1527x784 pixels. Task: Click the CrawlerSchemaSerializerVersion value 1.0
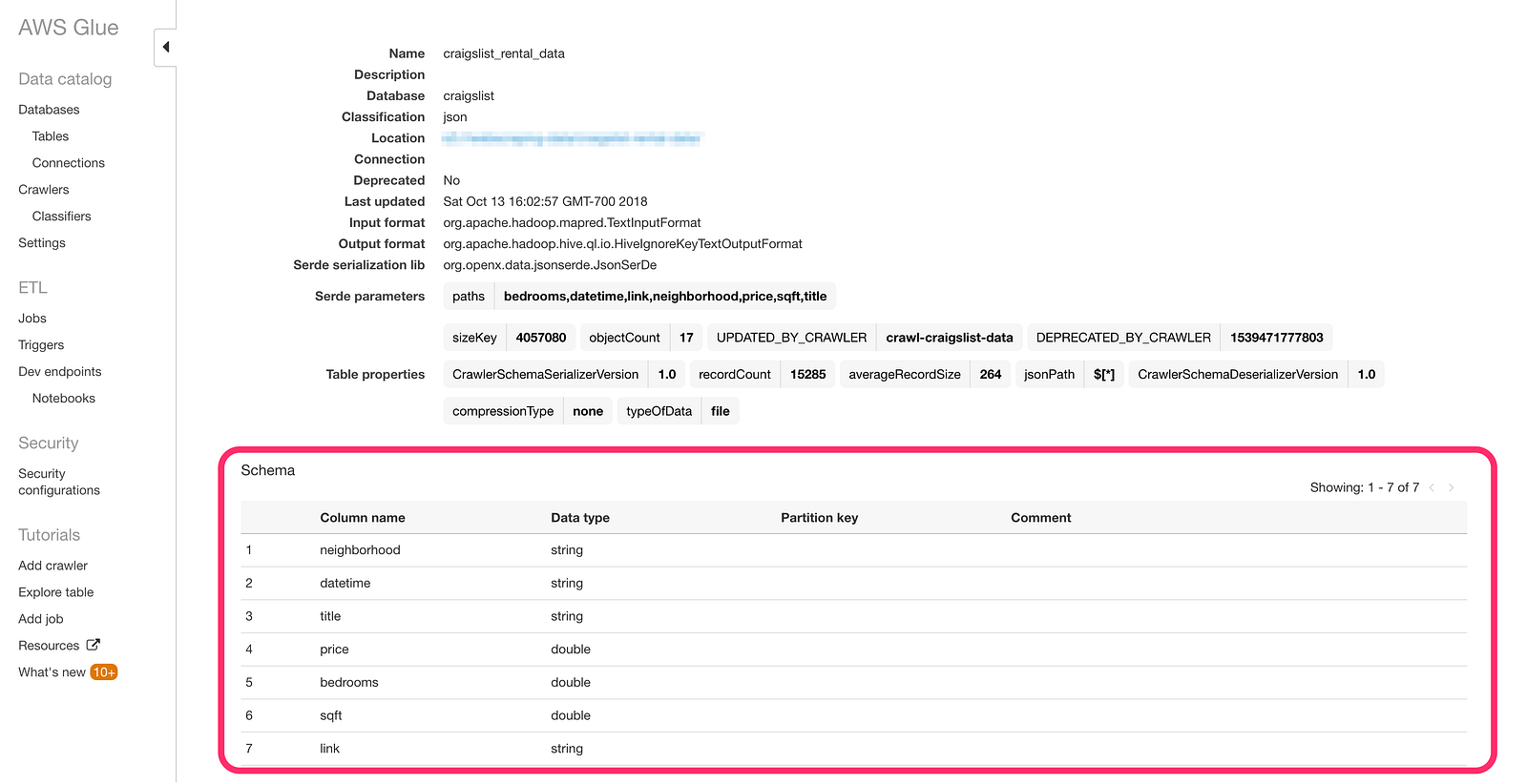(667, 374)
